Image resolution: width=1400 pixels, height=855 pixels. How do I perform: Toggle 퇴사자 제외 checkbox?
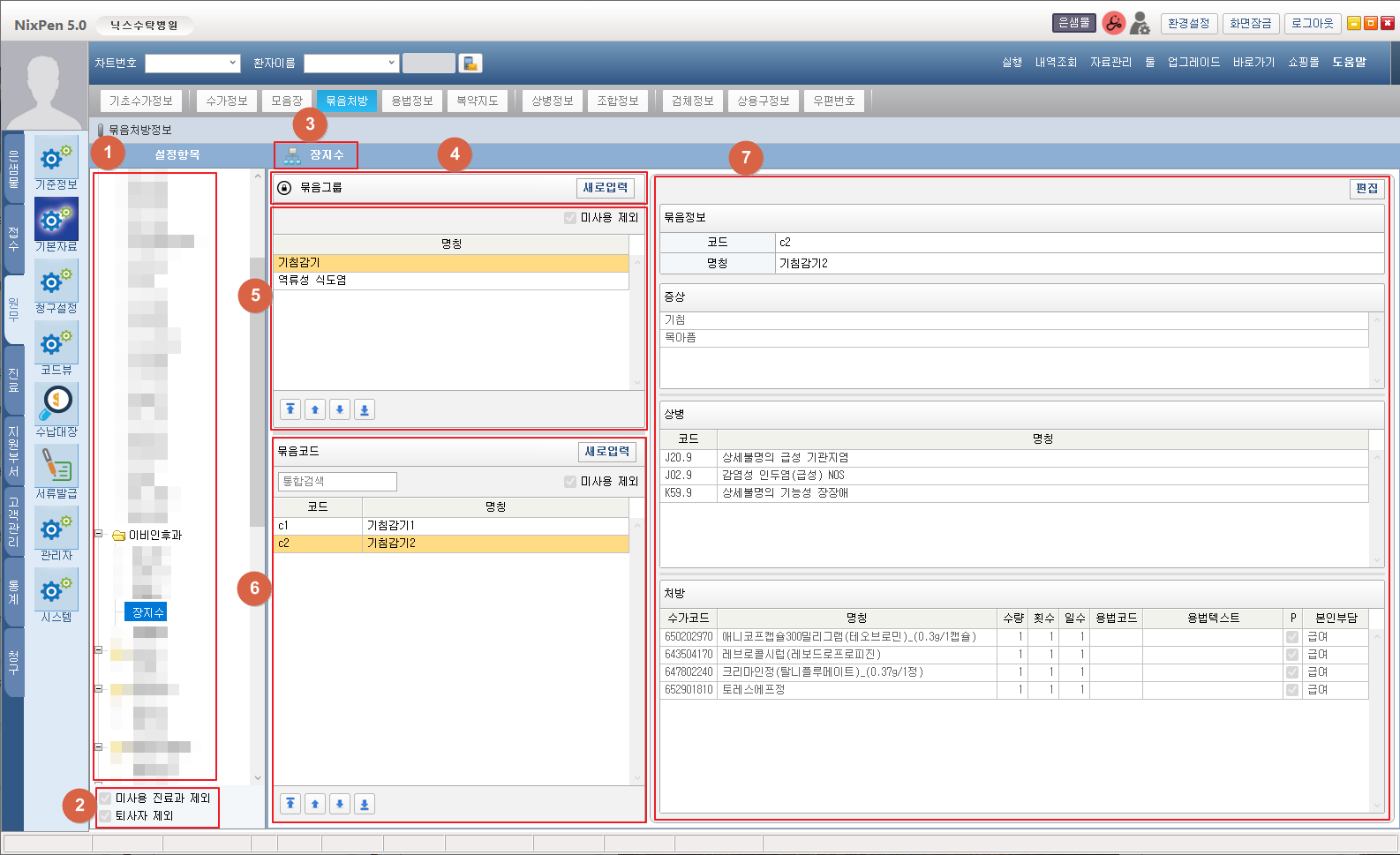pos(106,816)
